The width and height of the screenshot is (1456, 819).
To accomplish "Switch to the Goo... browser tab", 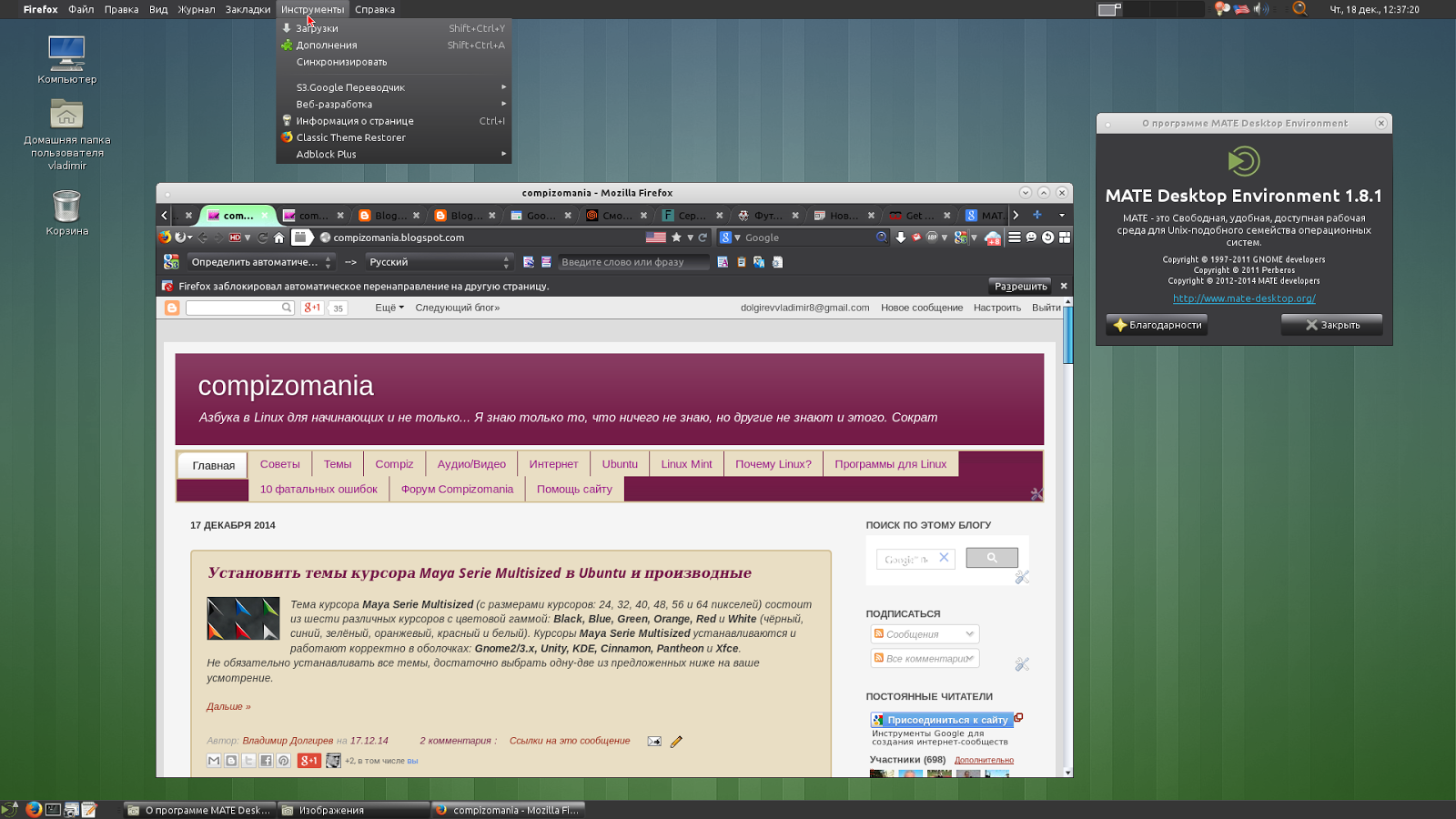I will pyautogui.click(x=541, y=216).
